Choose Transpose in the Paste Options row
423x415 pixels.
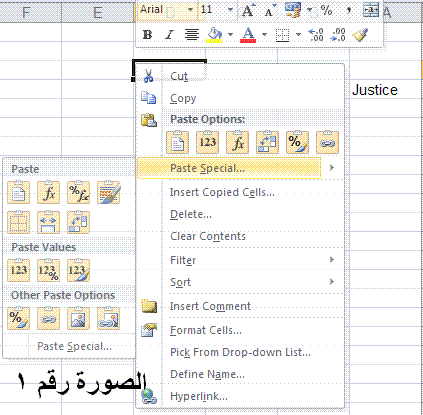(267, 143)
